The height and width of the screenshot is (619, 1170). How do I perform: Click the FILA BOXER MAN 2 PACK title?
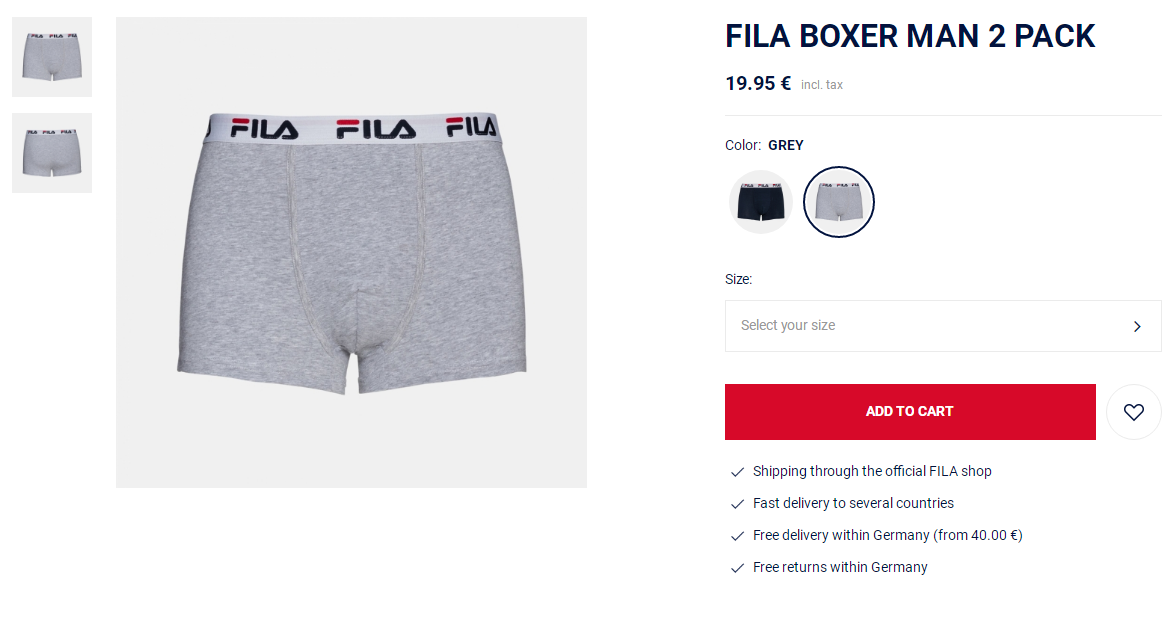(x=910, y=36)
